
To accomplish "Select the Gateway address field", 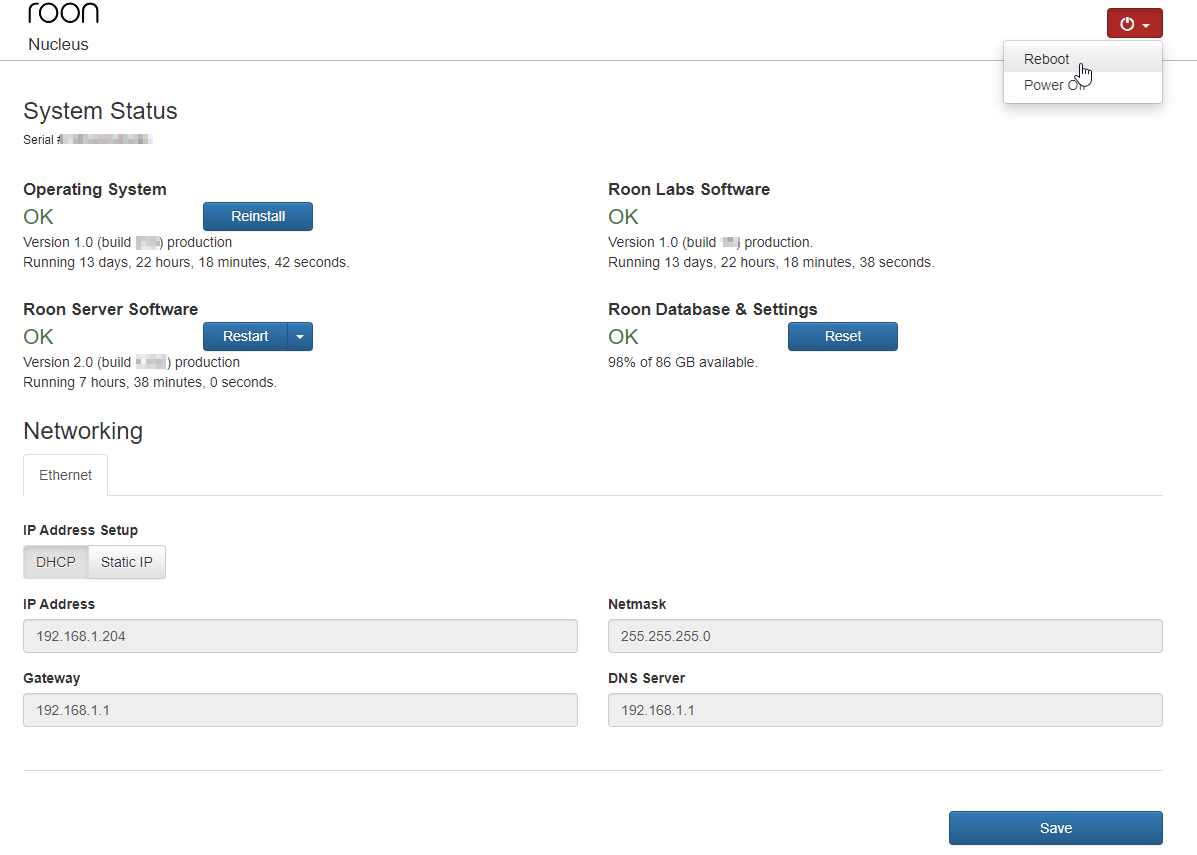I will [x=300, y=710].
